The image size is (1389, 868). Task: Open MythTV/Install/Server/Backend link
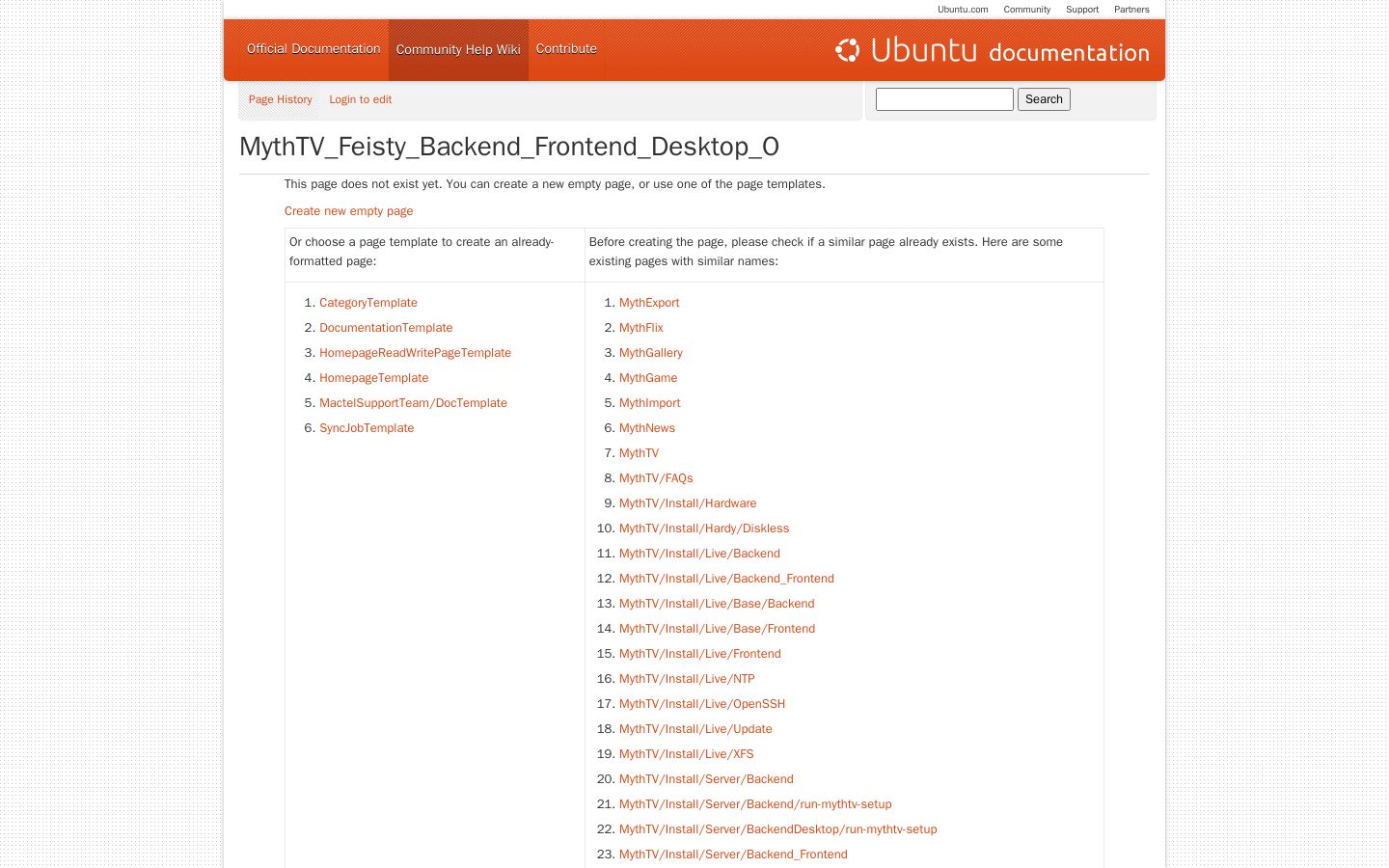[706, 779]
